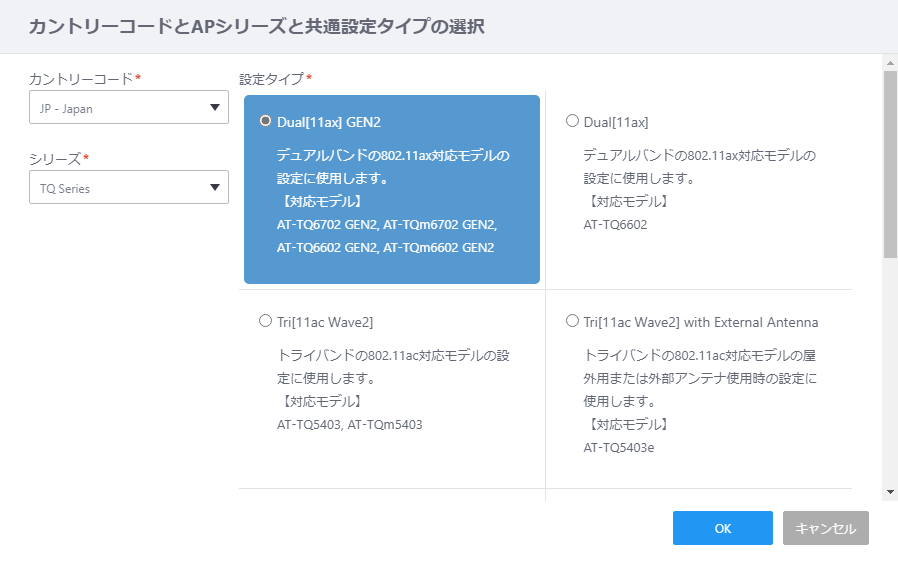Click the AT-TQ5403e model description
Screen dimensions: 898x569
point(619,448)
